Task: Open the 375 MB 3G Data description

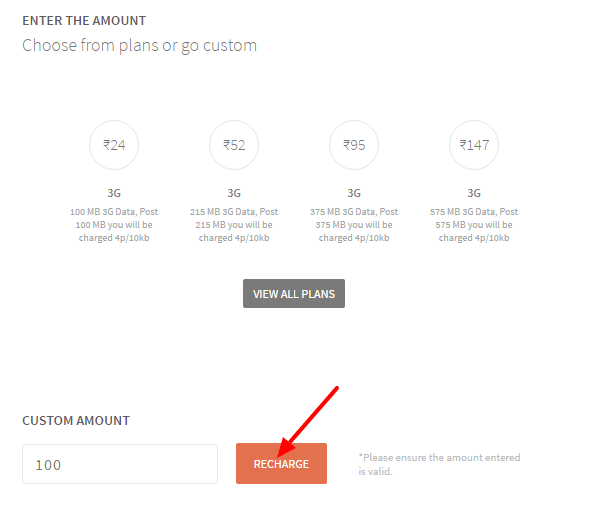Action: point(354,225)
